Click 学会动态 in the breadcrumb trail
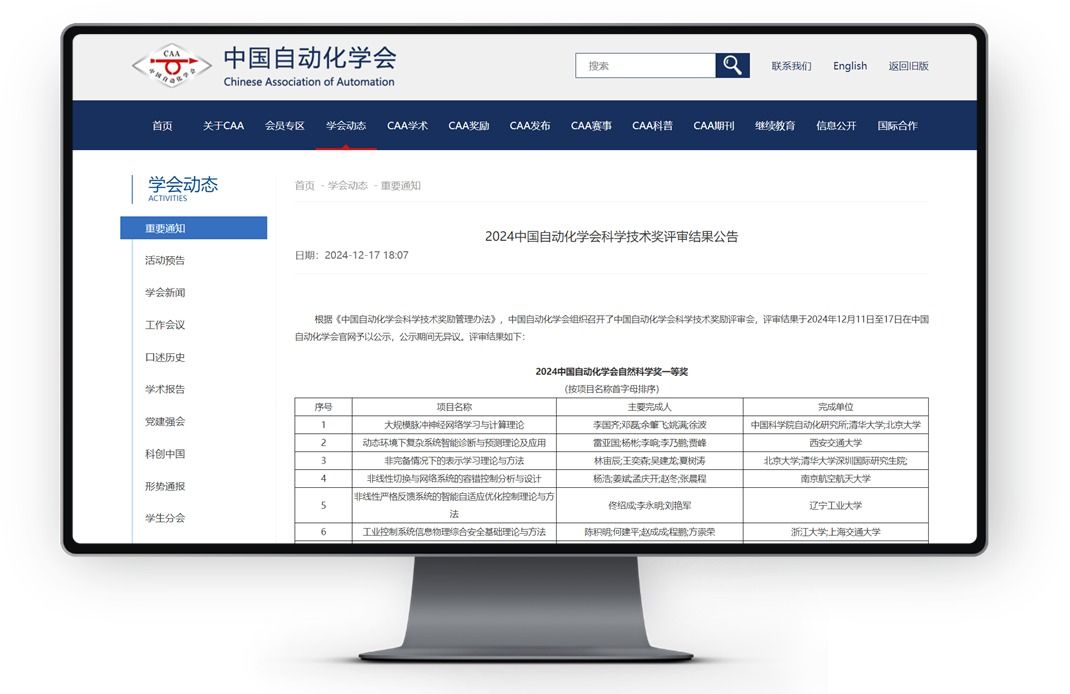Viewport: 1070px width, 694px height. click(348, 185)
